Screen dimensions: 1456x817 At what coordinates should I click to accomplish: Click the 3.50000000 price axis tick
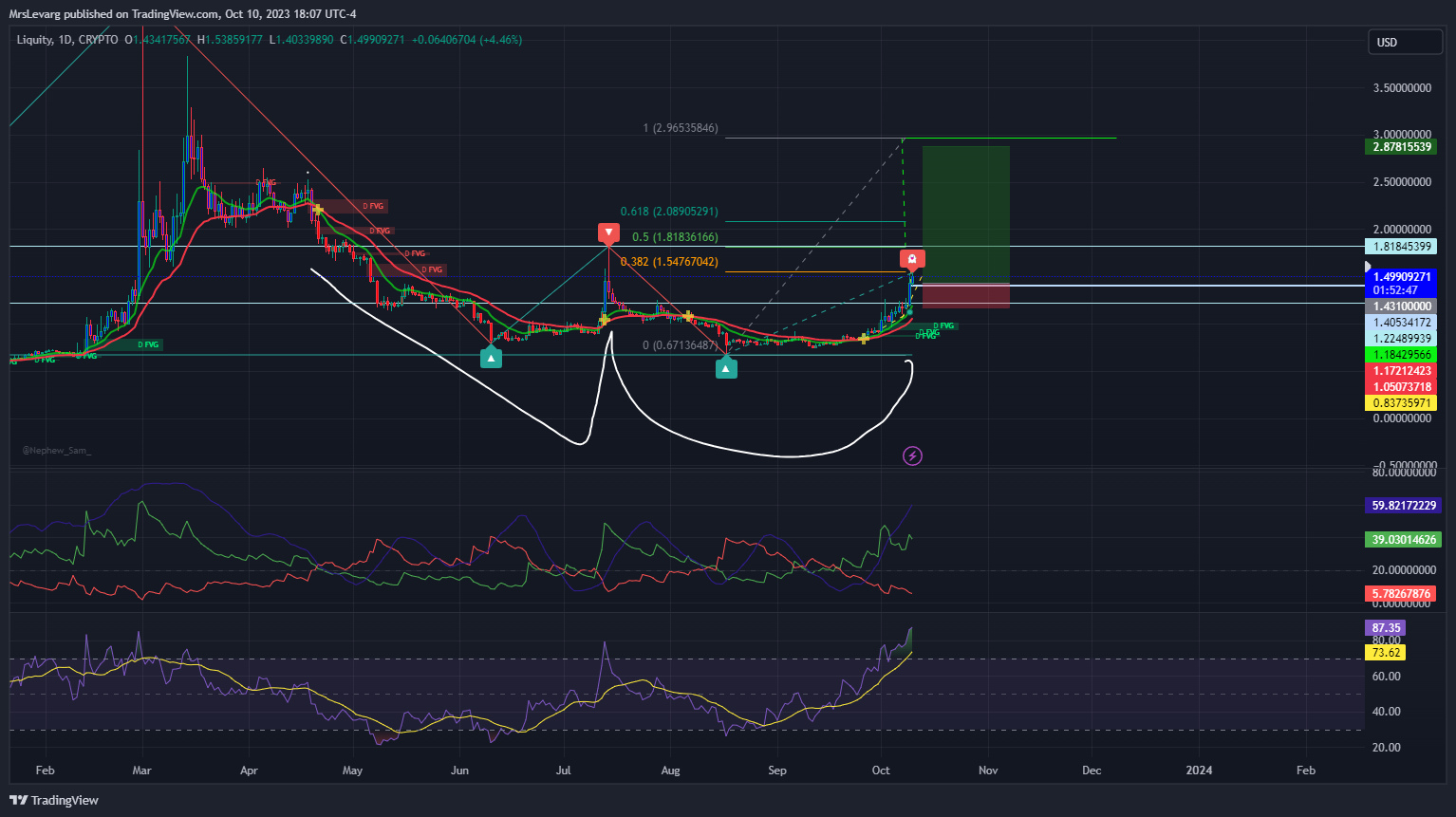1402,88
